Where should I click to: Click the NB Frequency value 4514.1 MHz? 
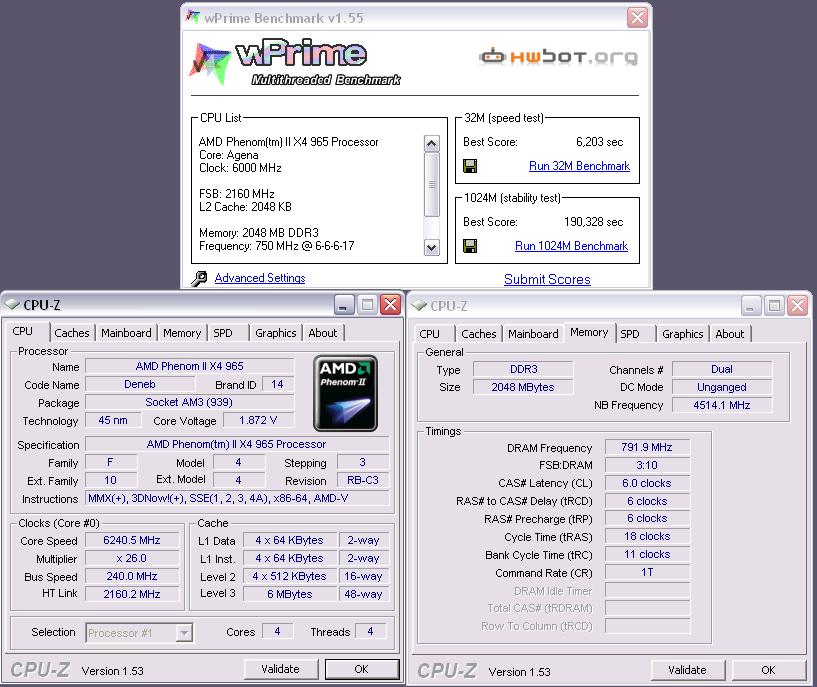point(722,405)
